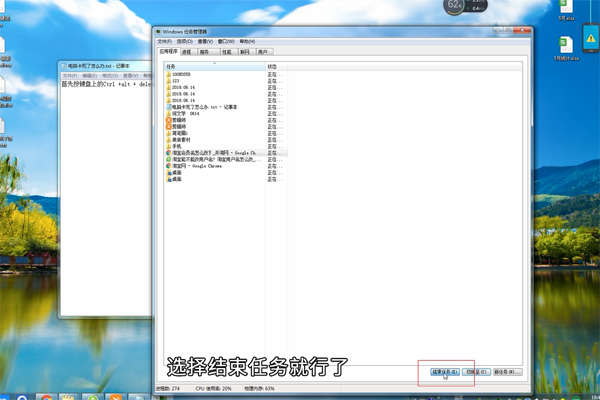Open the 5月.xlsx desktop file icon
600x400 pixels.
(x=566, y=10)
